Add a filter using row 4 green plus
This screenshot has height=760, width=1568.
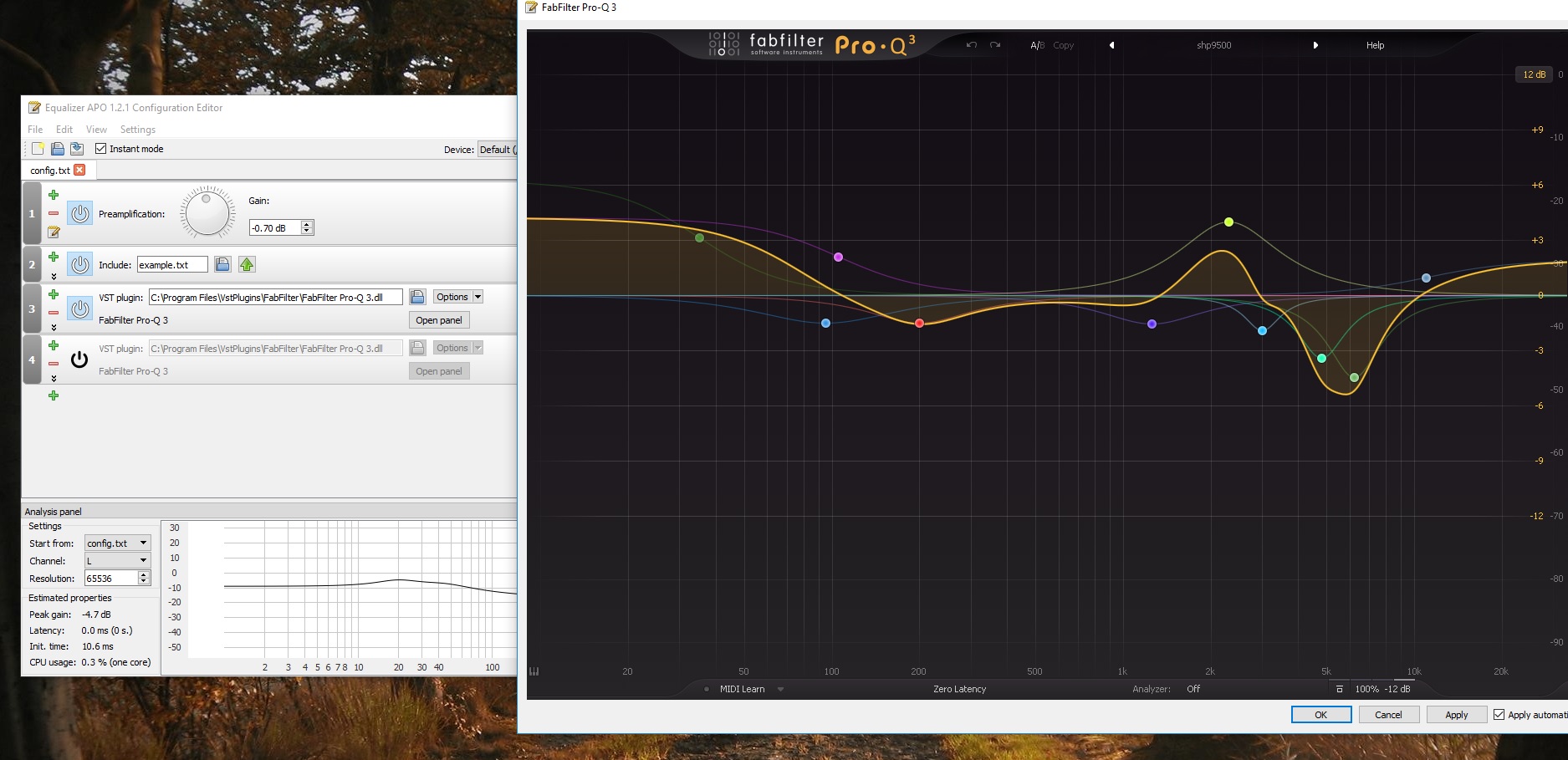(x=54, y=345)
